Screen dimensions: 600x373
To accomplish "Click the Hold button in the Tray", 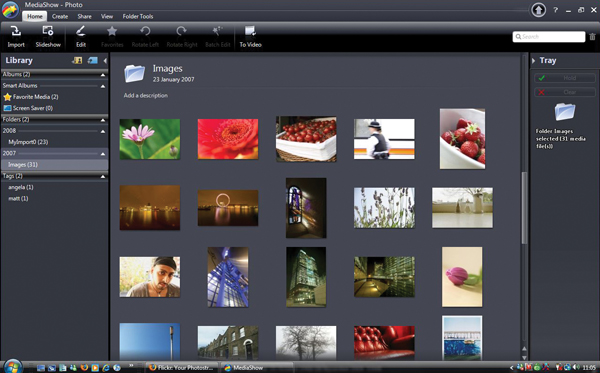I will click(x=565, y=78).
